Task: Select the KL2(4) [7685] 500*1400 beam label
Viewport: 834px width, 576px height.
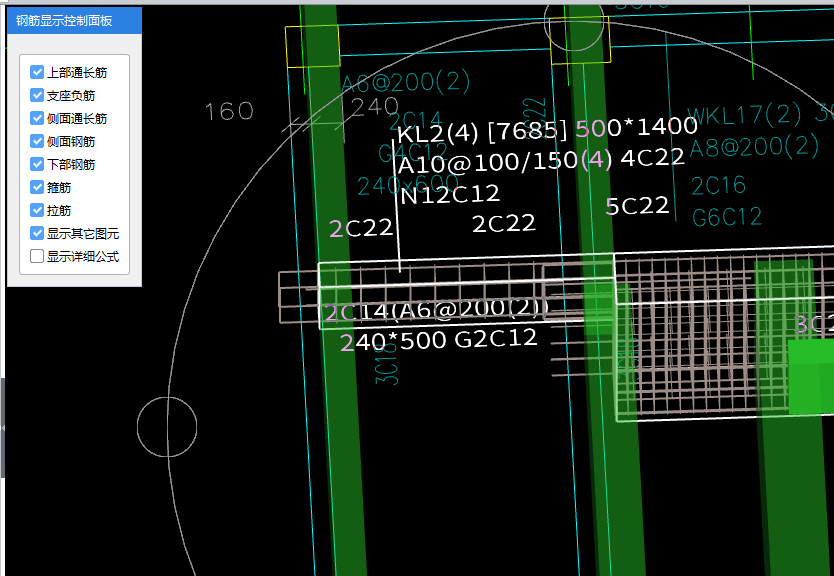Action: pos(547,130)
